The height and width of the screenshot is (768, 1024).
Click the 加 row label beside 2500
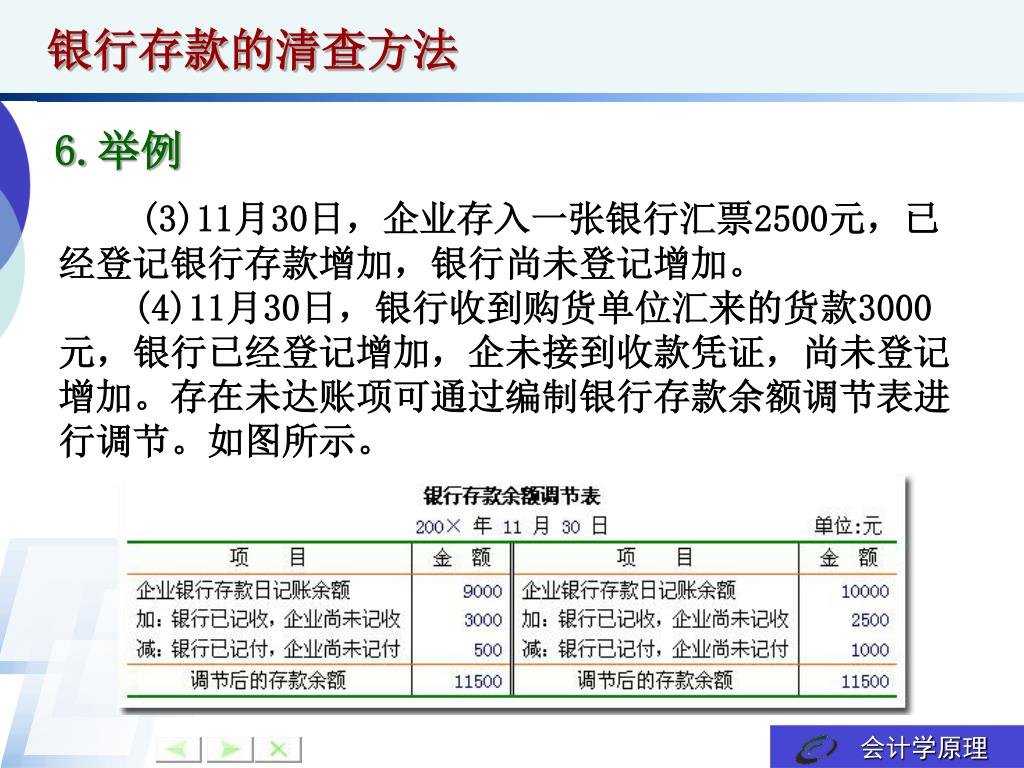655,619
